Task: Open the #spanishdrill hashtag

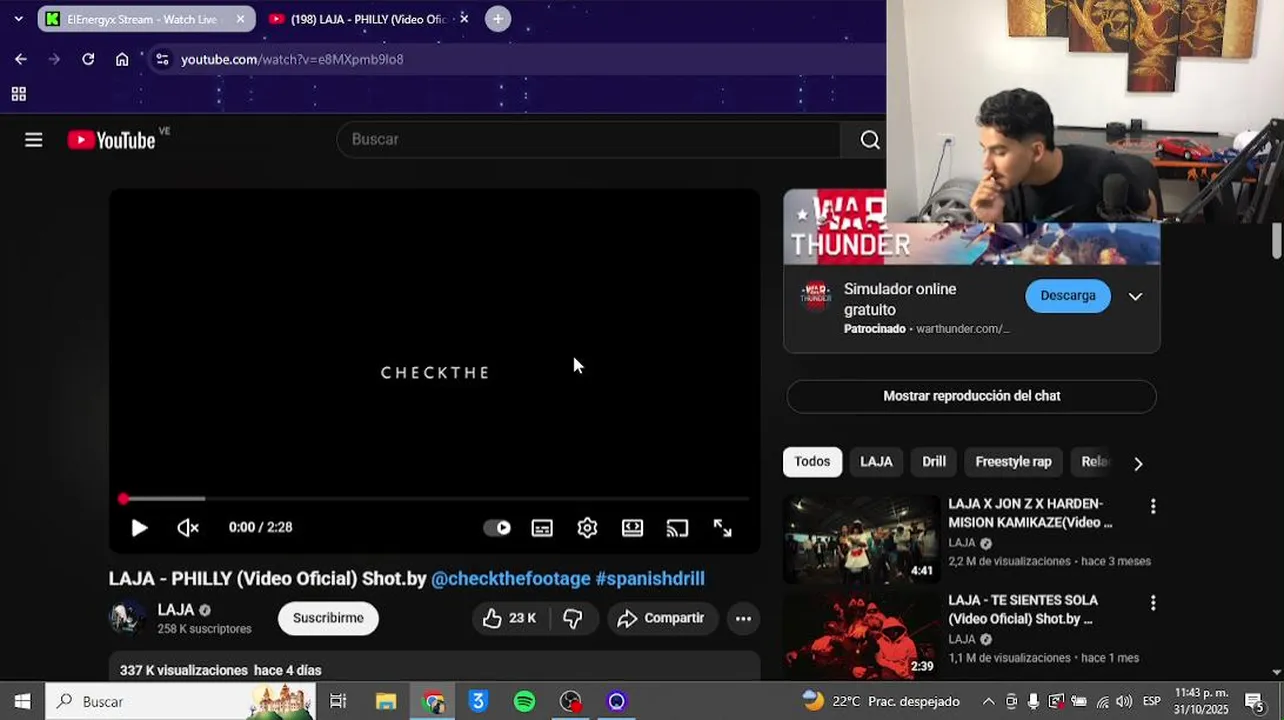Action: point(650,579)
